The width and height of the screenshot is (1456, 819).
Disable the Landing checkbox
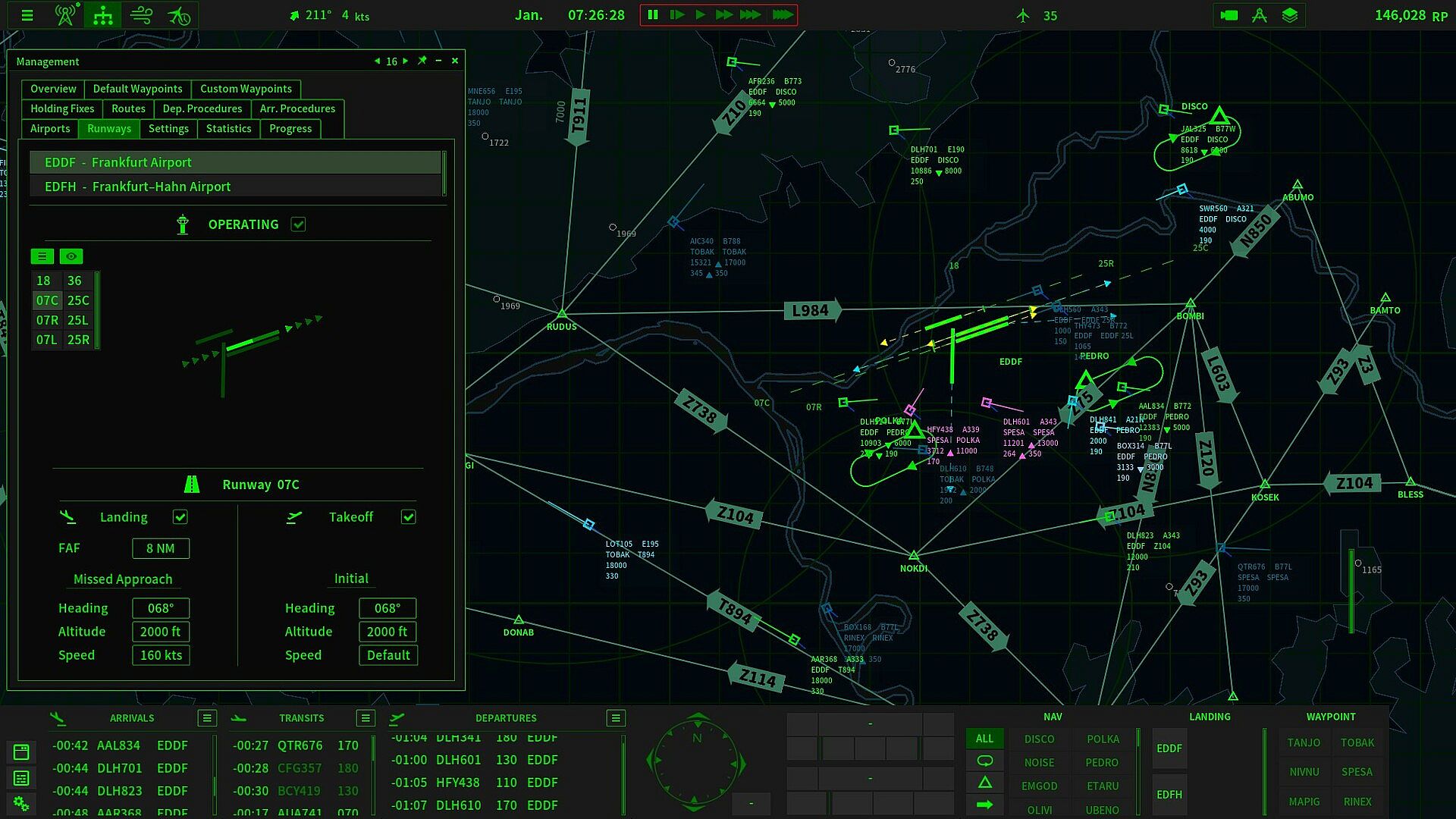click(180, 517)
